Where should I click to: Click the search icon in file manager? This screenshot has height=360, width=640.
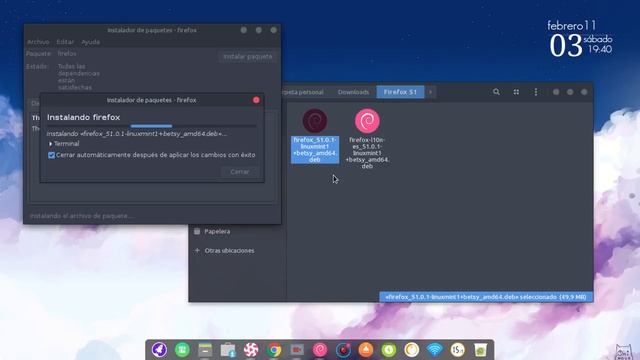[496, 92]
